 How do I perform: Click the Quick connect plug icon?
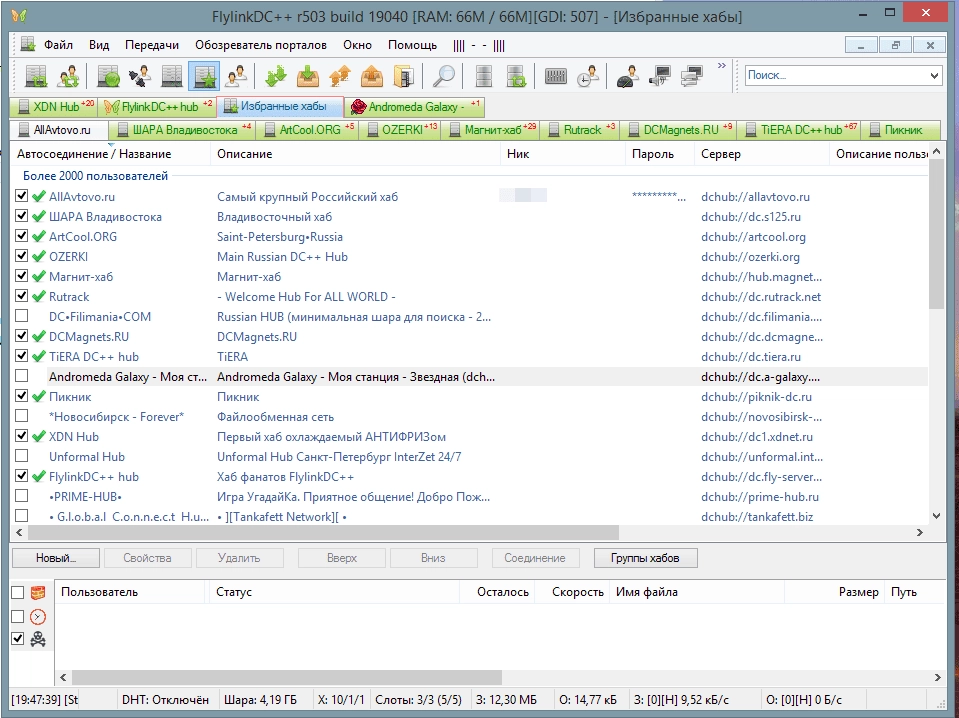(x=140, y=76)
